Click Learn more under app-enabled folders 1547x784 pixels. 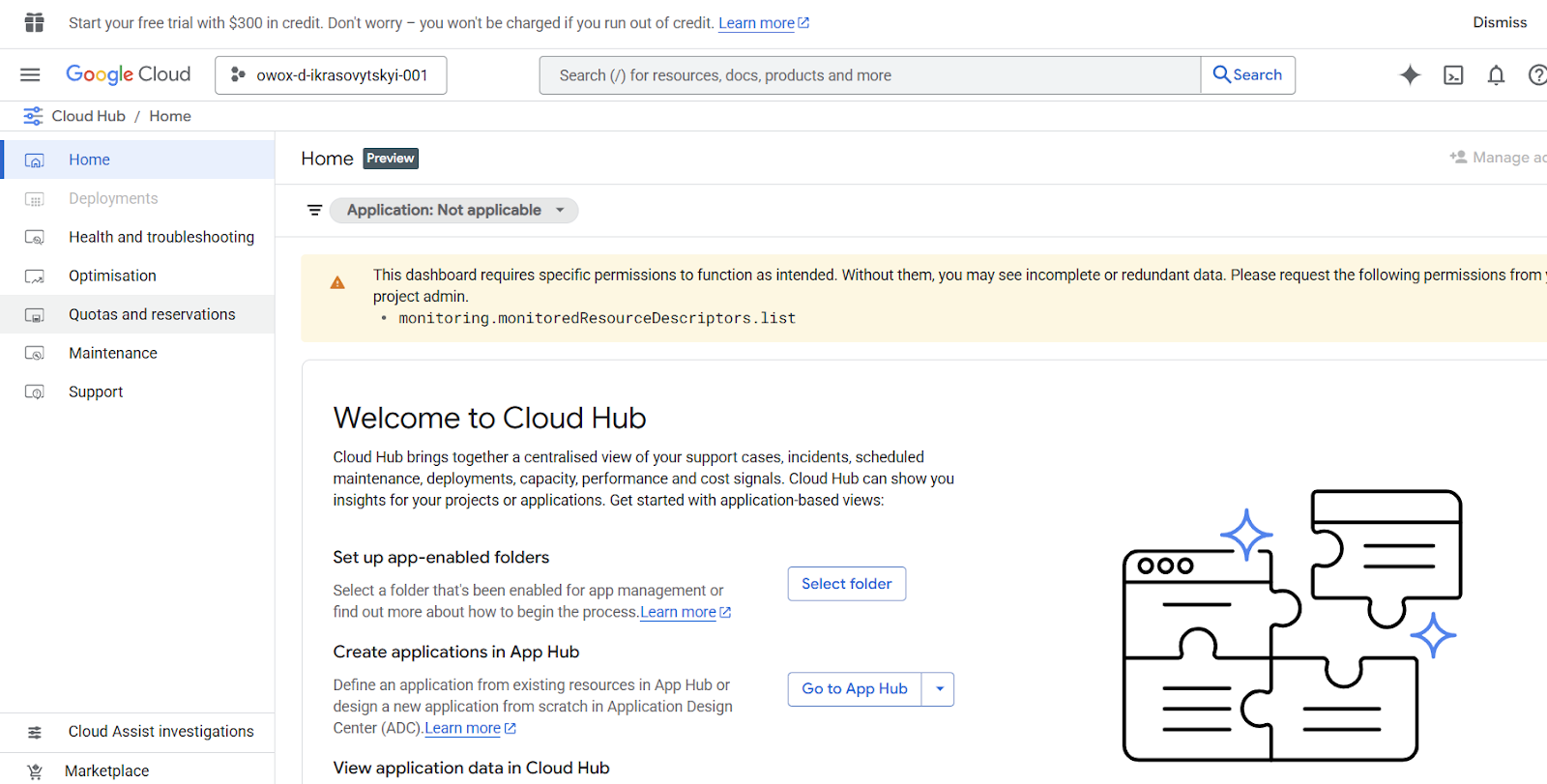[686, 612]
